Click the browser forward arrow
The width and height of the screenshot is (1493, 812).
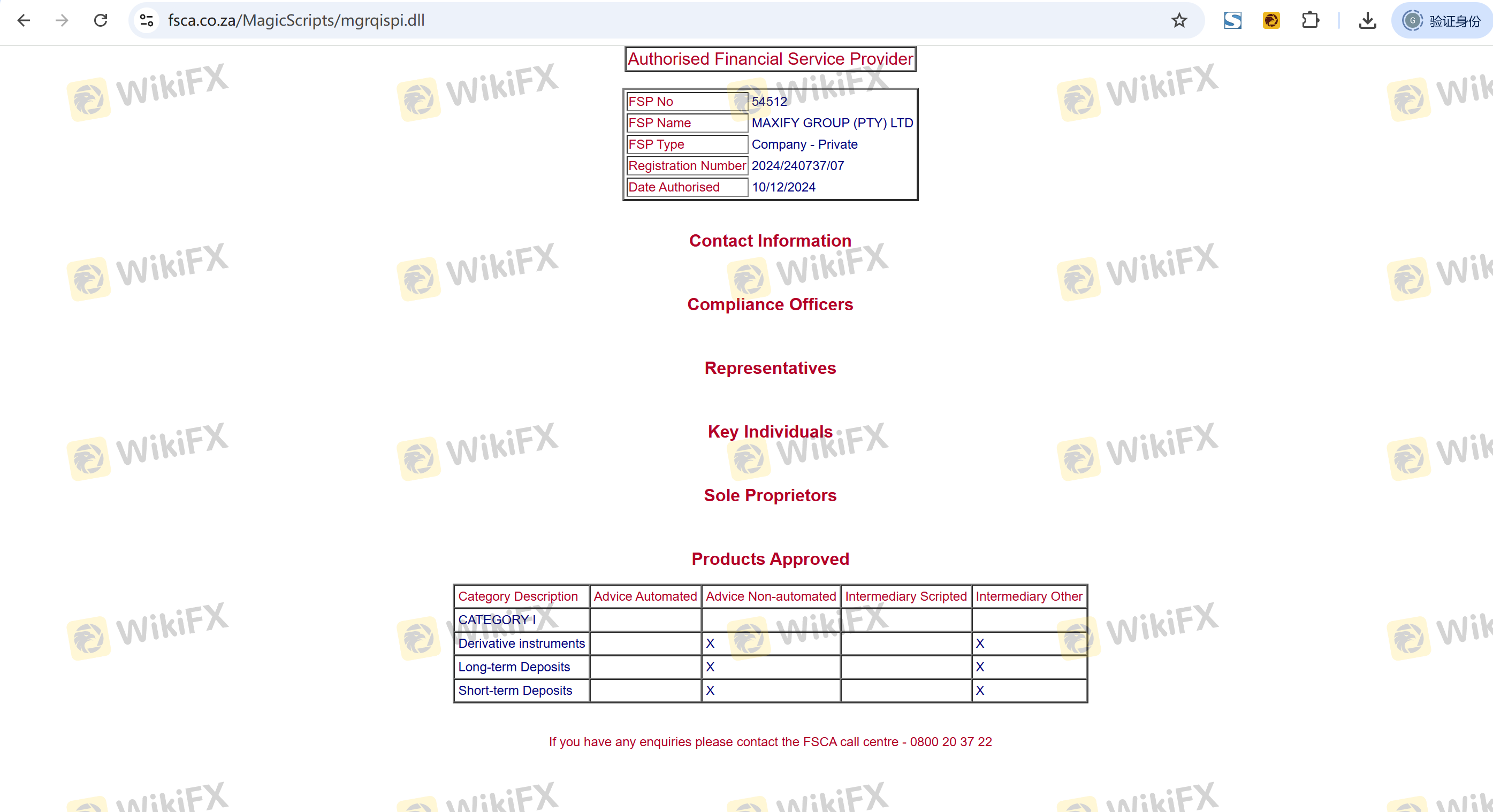[62, 21]
